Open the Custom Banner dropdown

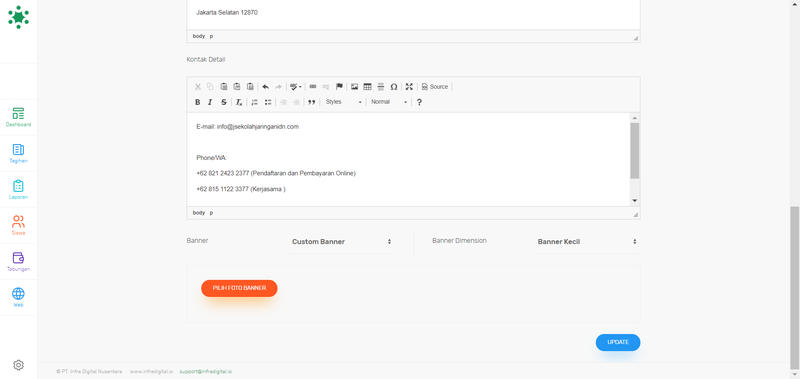(341, 242)
